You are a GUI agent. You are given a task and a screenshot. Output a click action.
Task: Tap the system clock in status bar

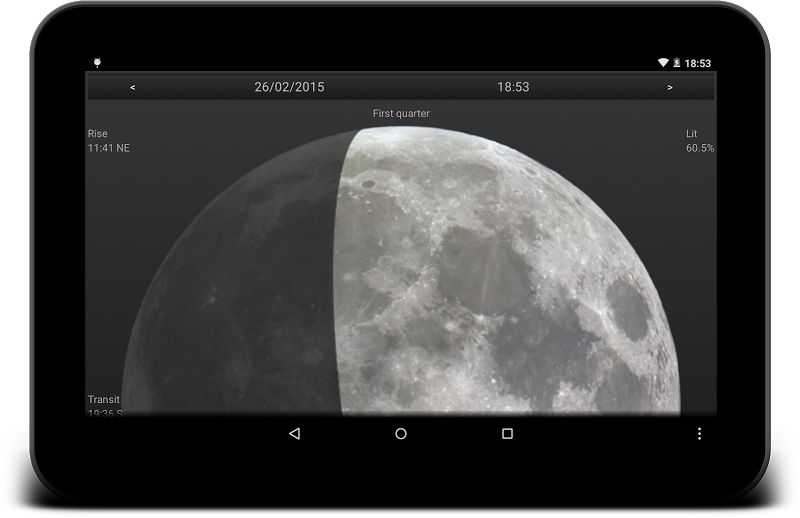[698, 63]
